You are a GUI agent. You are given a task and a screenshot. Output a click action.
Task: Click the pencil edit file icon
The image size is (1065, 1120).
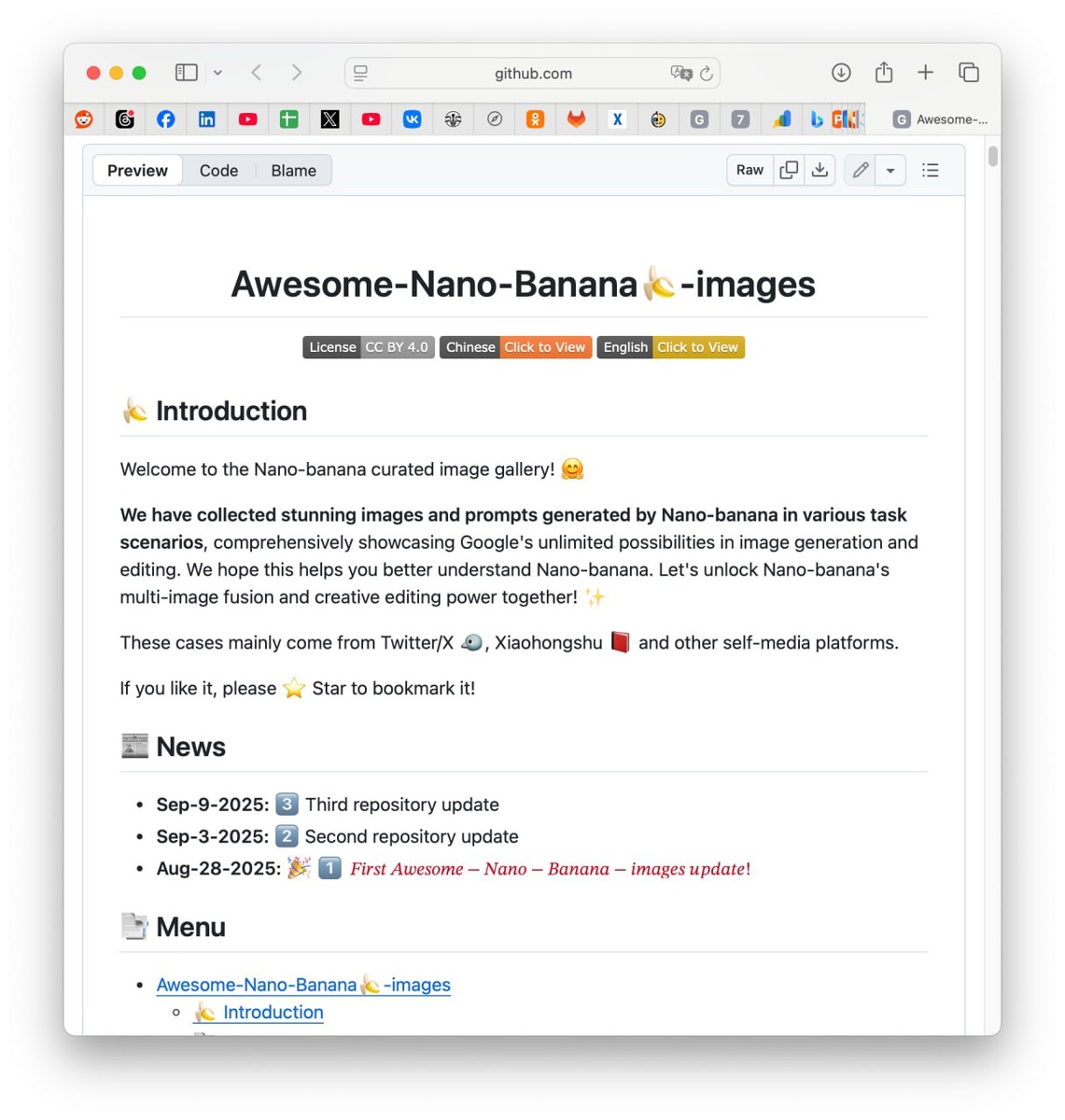coord(861,170)
